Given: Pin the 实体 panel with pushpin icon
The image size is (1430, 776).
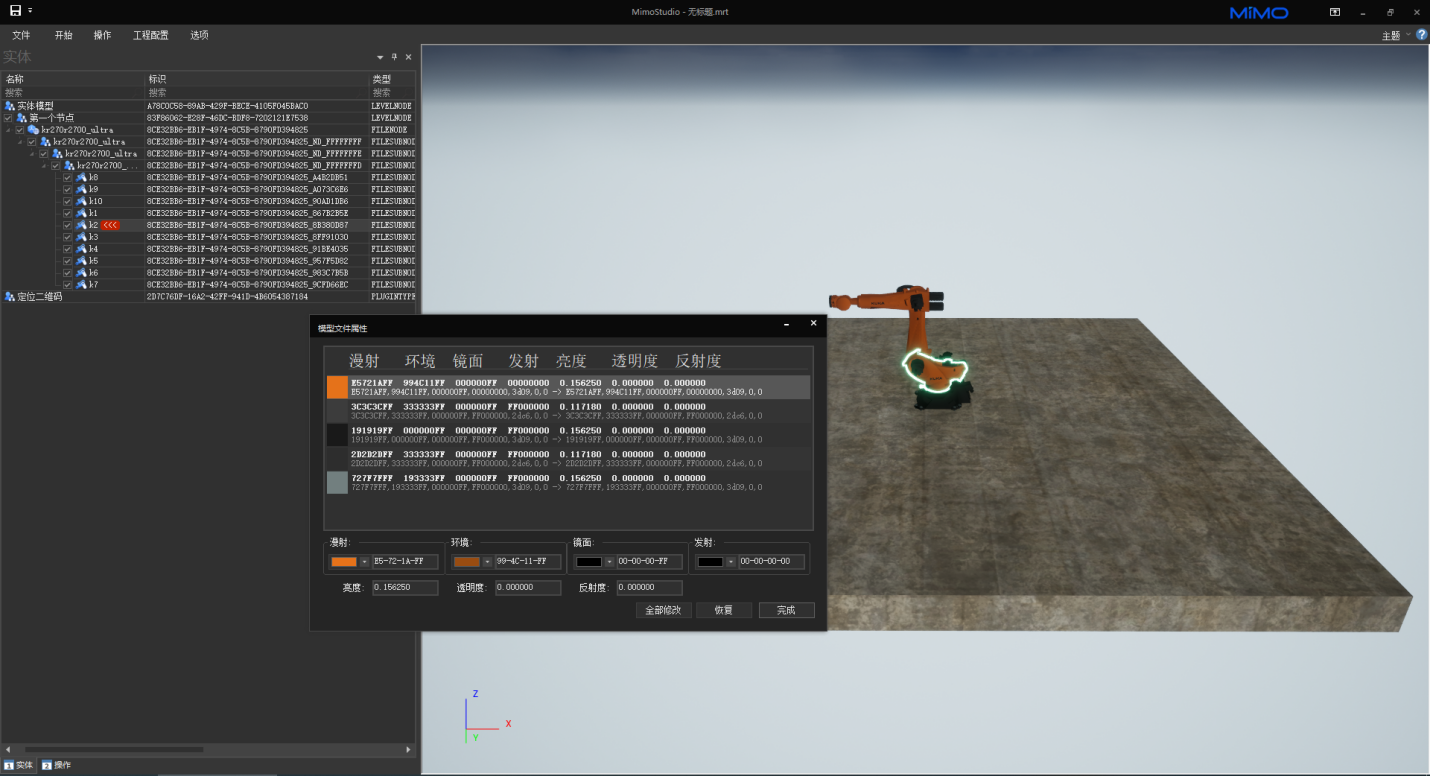Looking at the screenshot, I should click(x=394, y=57).
